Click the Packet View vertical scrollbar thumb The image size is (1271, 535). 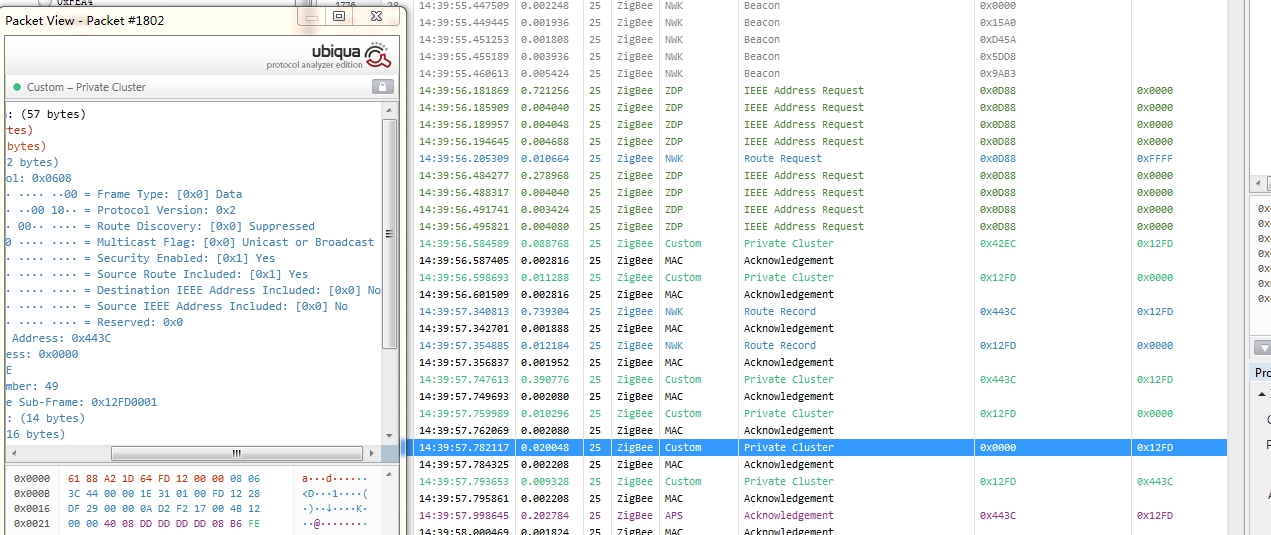(x=390, y=235)
